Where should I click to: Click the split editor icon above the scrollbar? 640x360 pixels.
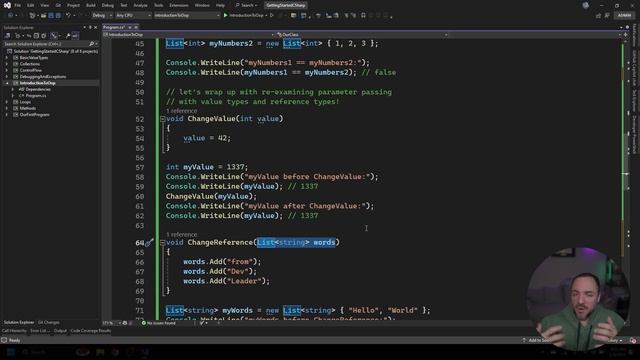(625, 35)
